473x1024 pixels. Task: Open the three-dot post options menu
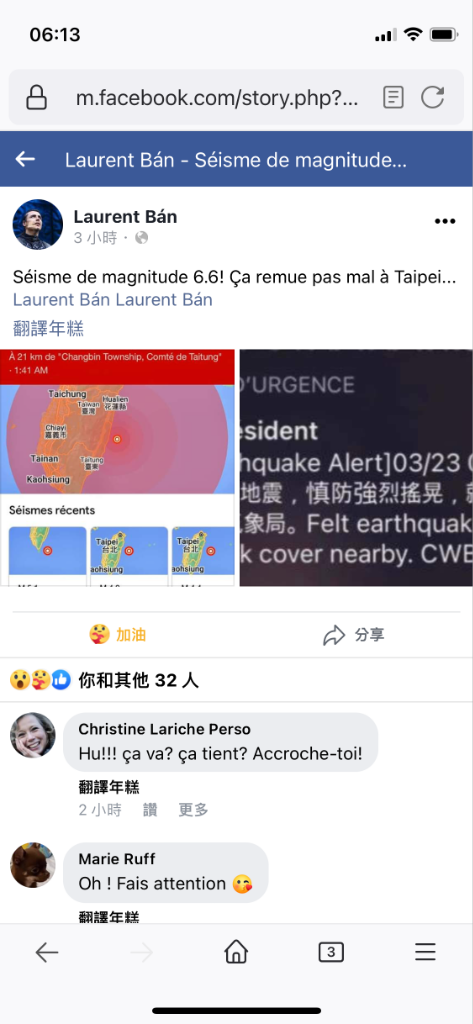click(x=445, y=221)
